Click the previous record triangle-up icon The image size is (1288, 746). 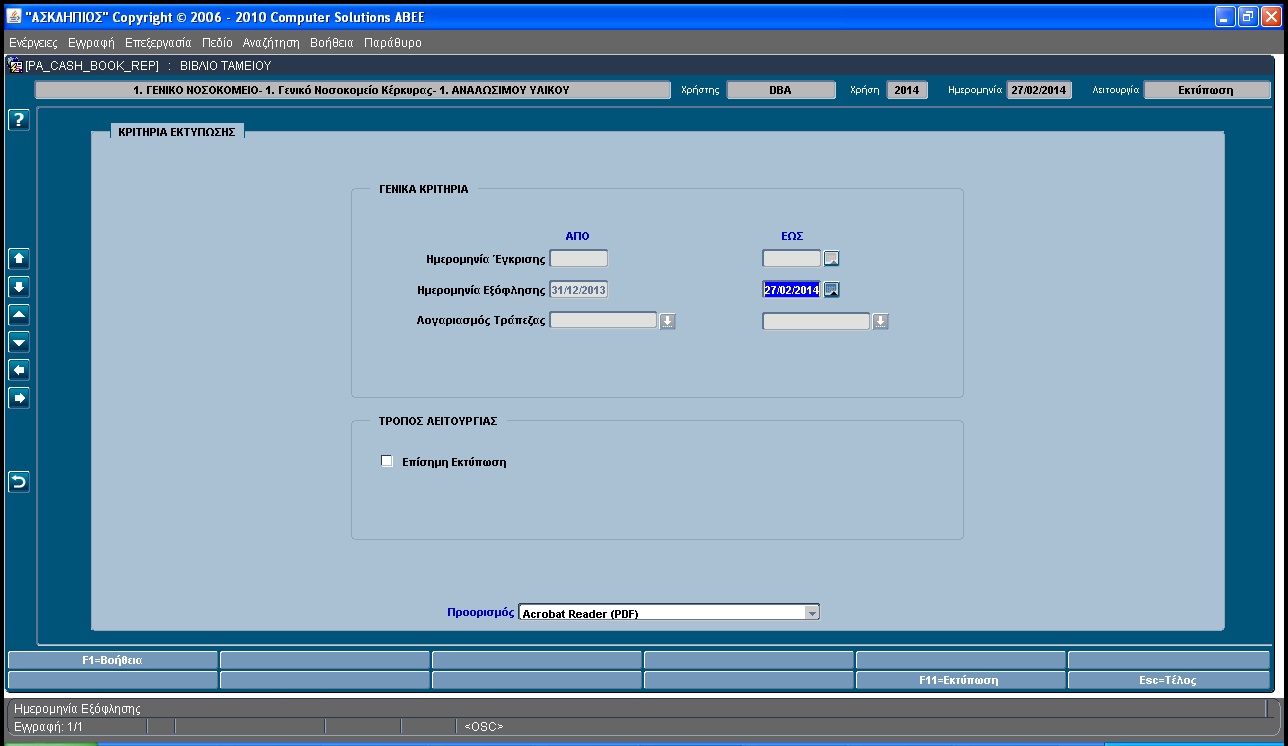click(x=19, y=315)
